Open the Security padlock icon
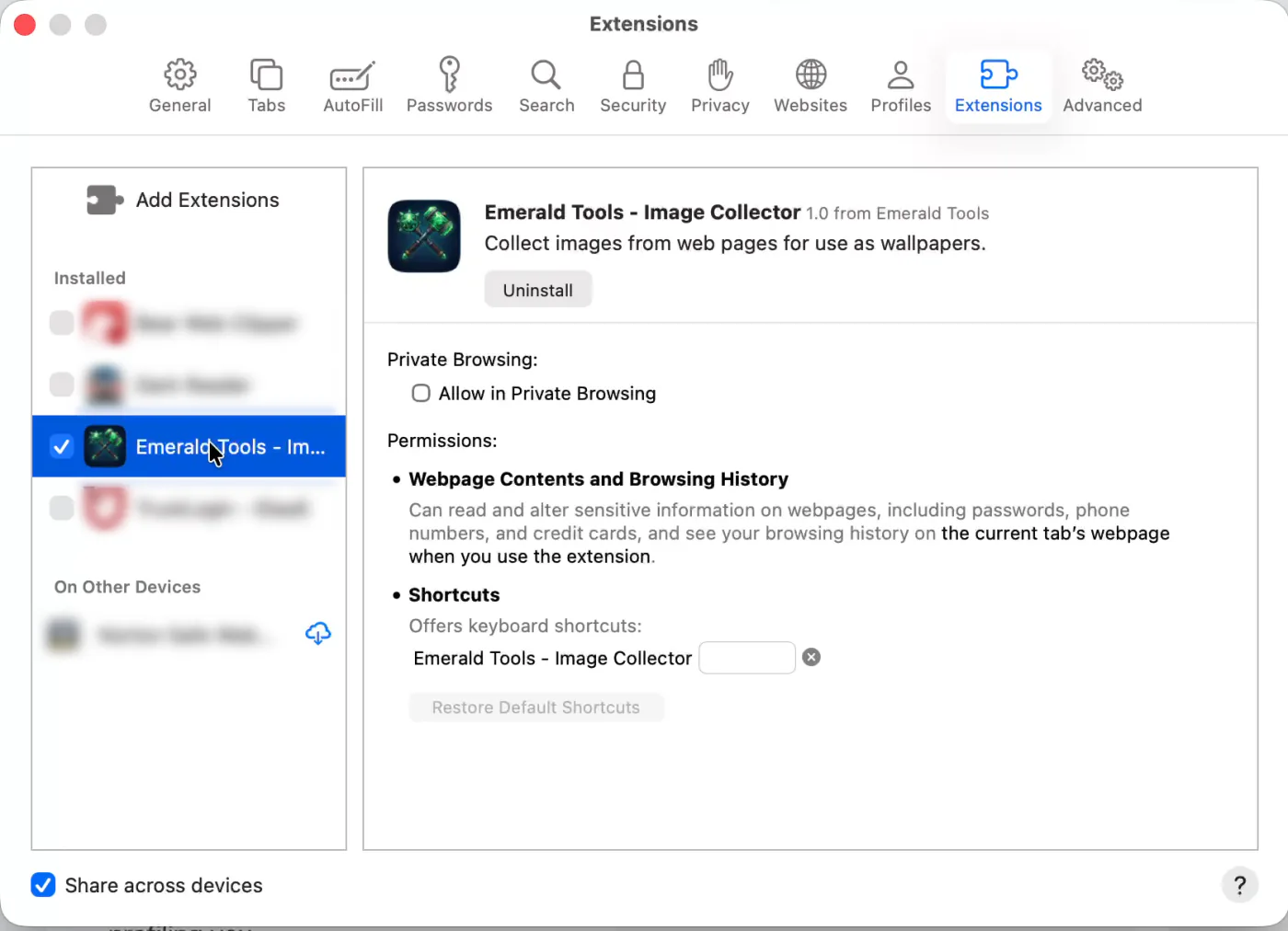This screenshot has width=1288, height=931. coord(633,75)
